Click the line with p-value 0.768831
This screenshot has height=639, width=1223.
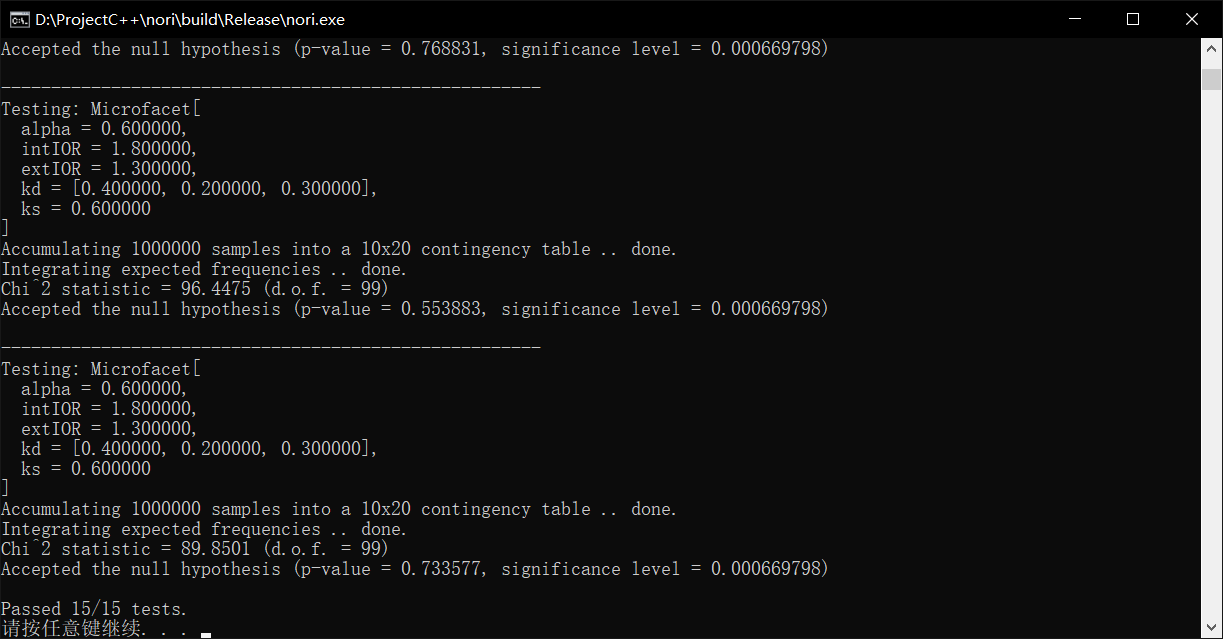tap(414, 49)
